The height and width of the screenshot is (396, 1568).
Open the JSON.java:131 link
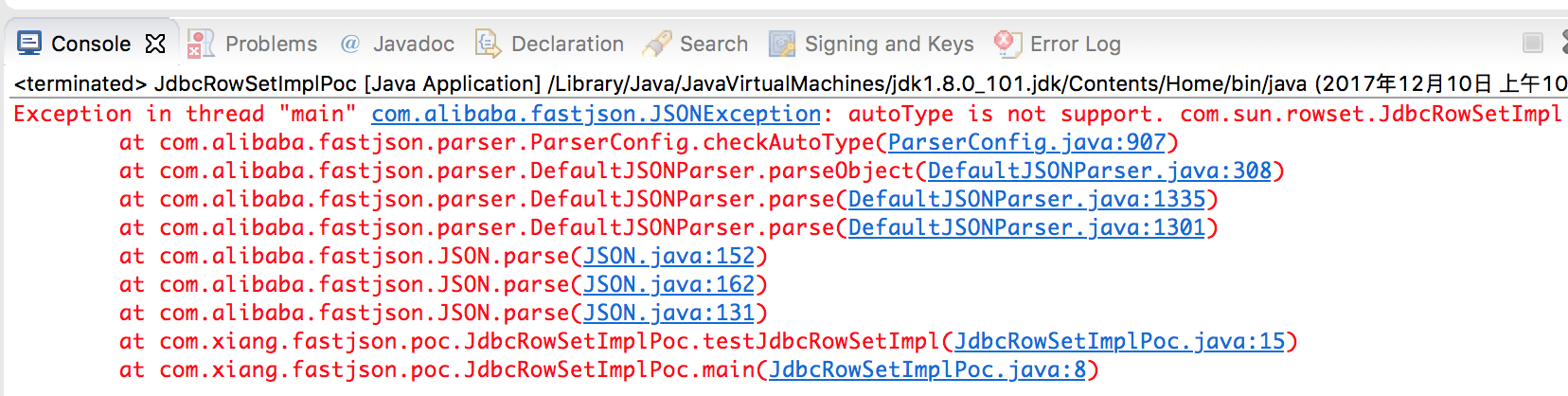(668, 313)
